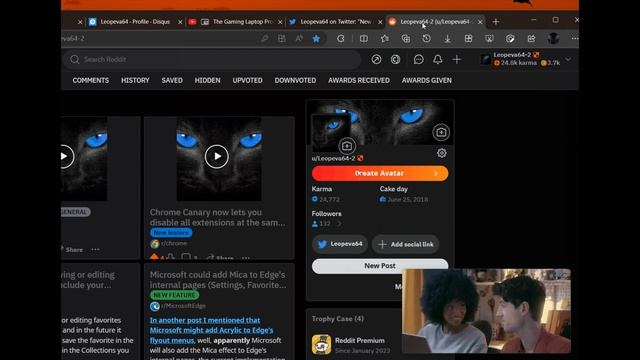Open Edge Settings and more menu

click(575, 38)
